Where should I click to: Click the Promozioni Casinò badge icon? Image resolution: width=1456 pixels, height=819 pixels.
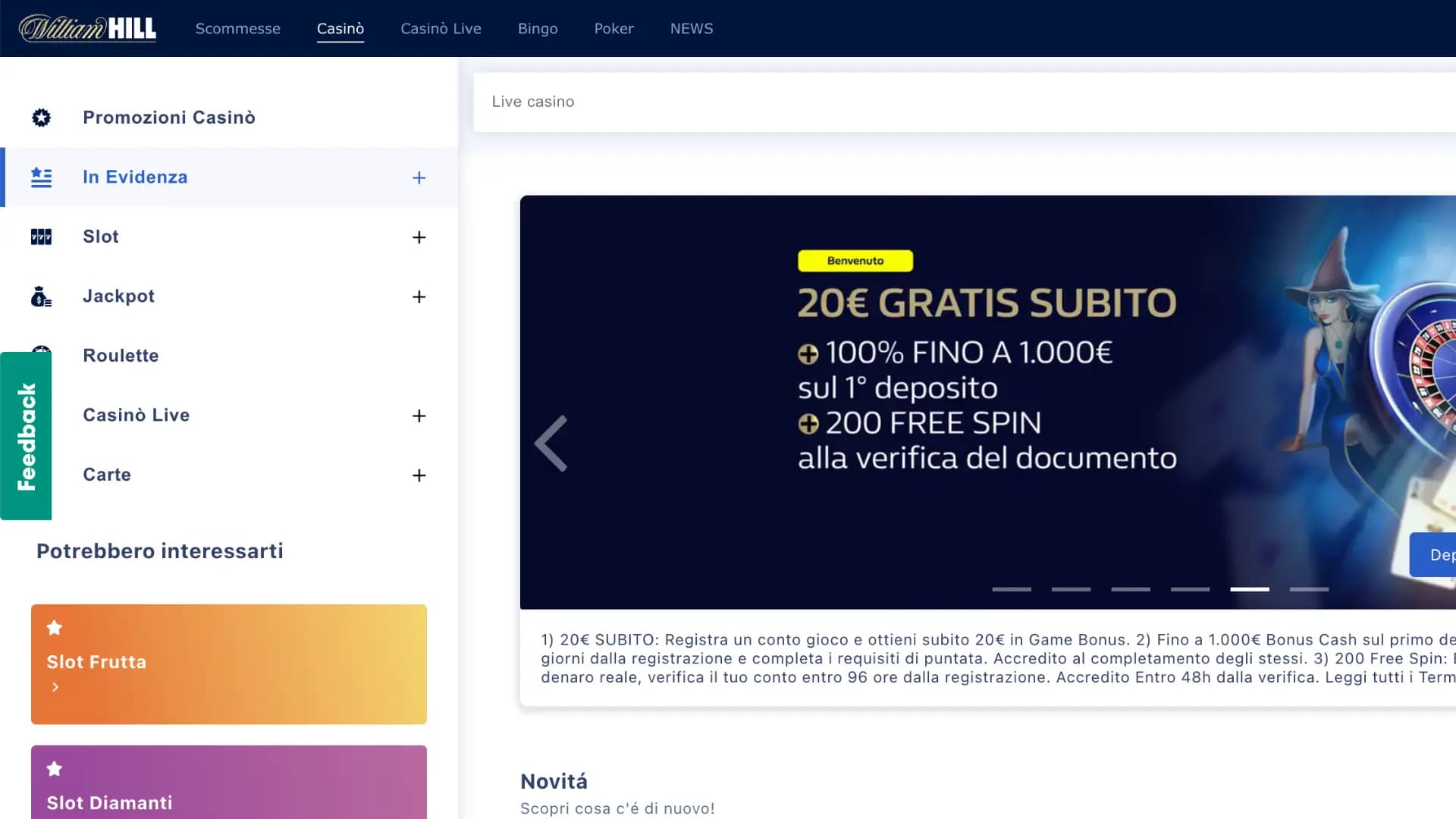click(x=42, y=118)
